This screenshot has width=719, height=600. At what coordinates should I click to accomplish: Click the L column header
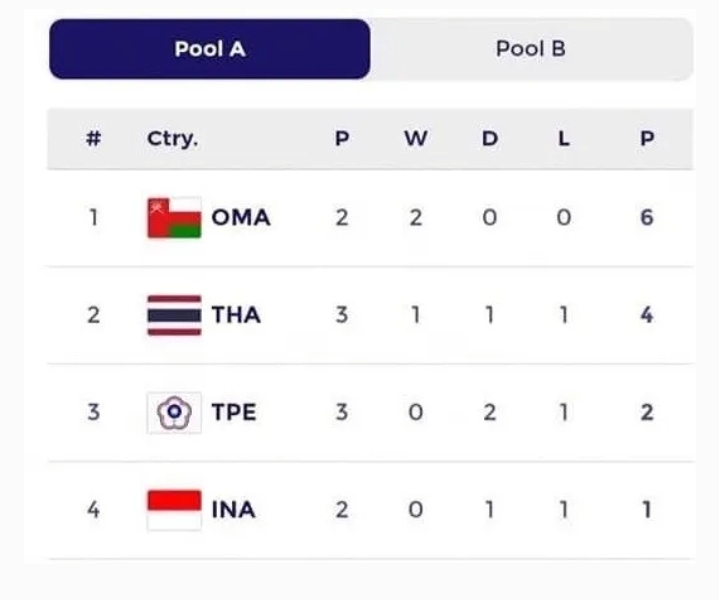tap(564, 139)
